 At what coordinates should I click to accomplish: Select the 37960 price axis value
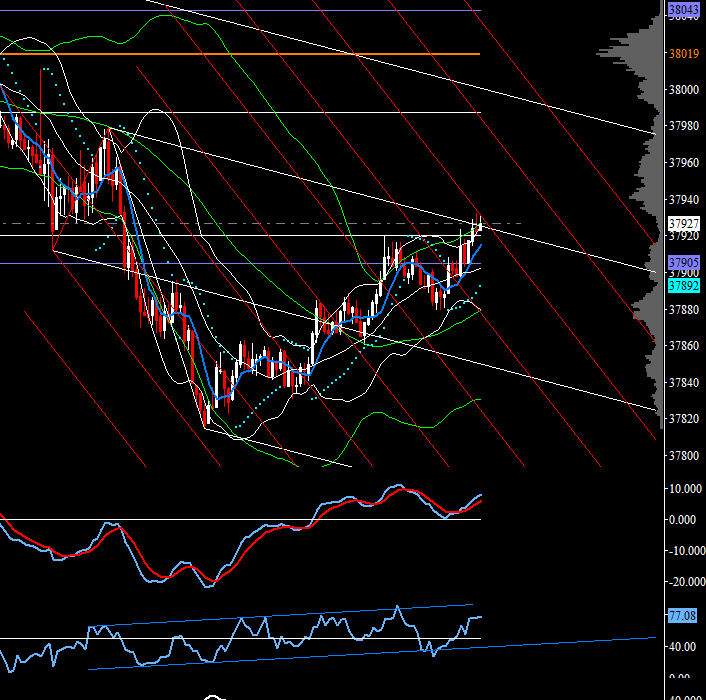[x=684, y=163]
